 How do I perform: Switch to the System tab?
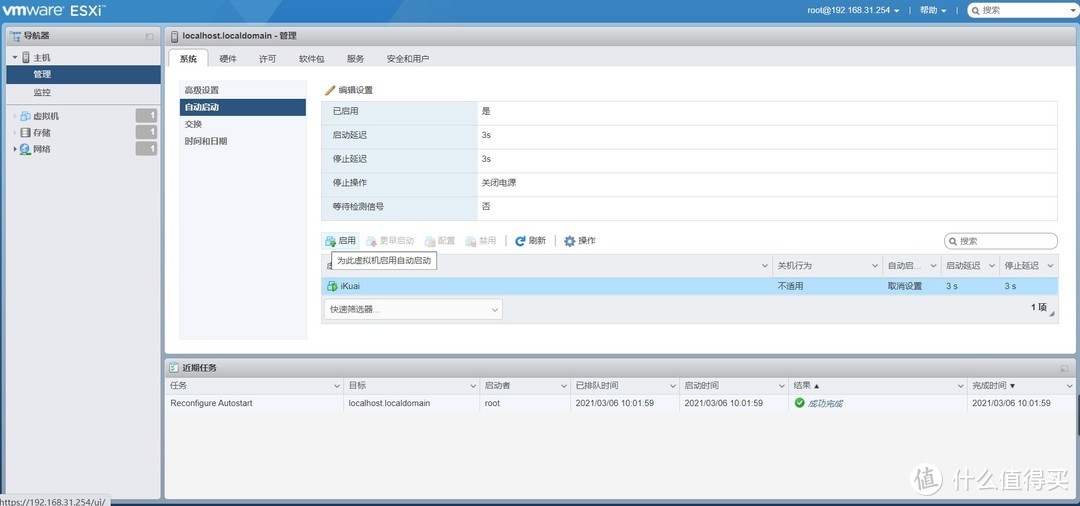[188, 59]
